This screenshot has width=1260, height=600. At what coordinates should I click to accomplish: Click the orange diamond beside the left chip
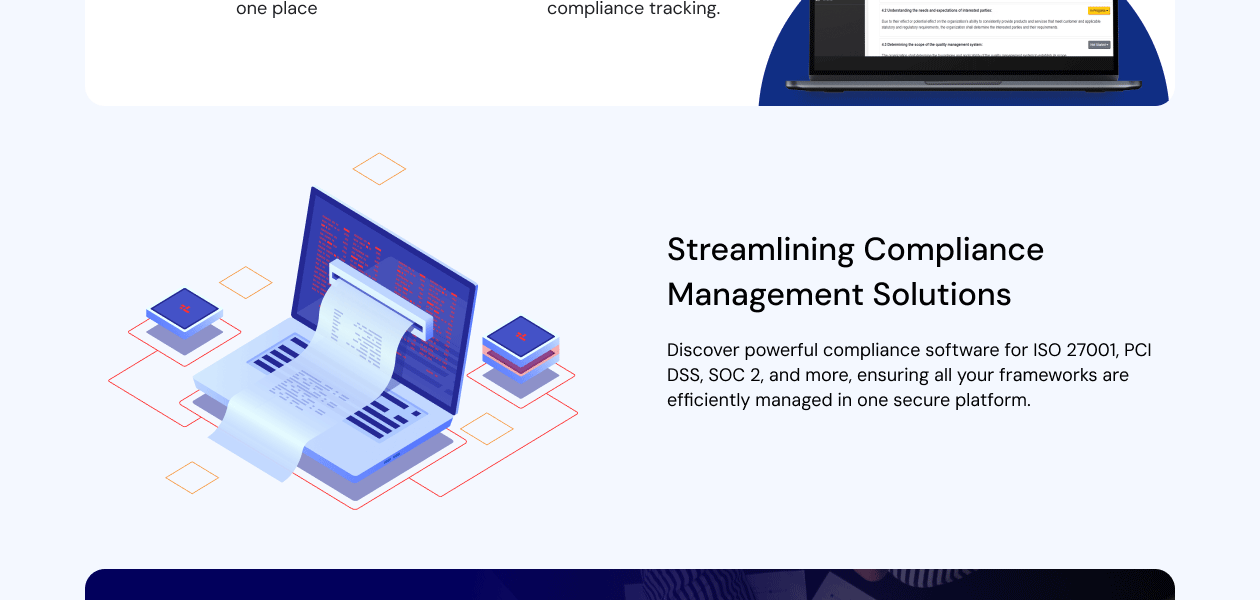pyautogui.click(x=246, y=282)
